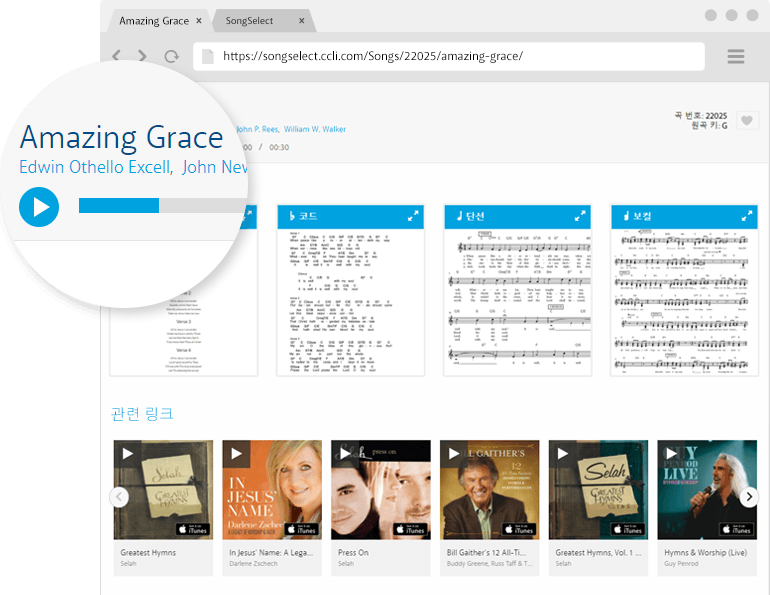Click the browser back arrow
This screenshot has width=770, height=595.
pos(116,55)
